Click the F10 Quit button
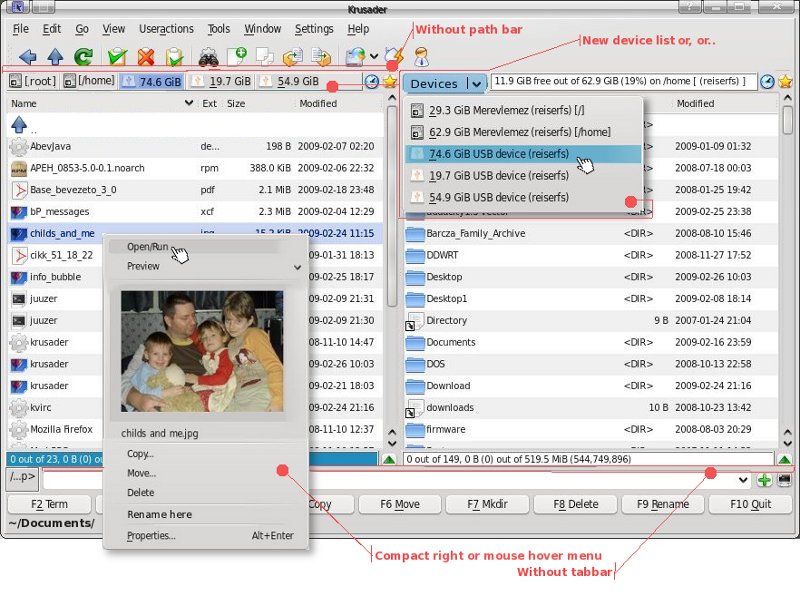 [751, 504]
